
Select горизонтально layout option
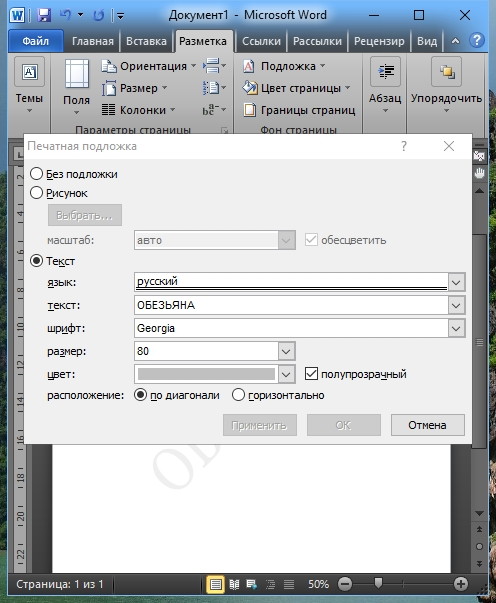(x=238, y=395)
